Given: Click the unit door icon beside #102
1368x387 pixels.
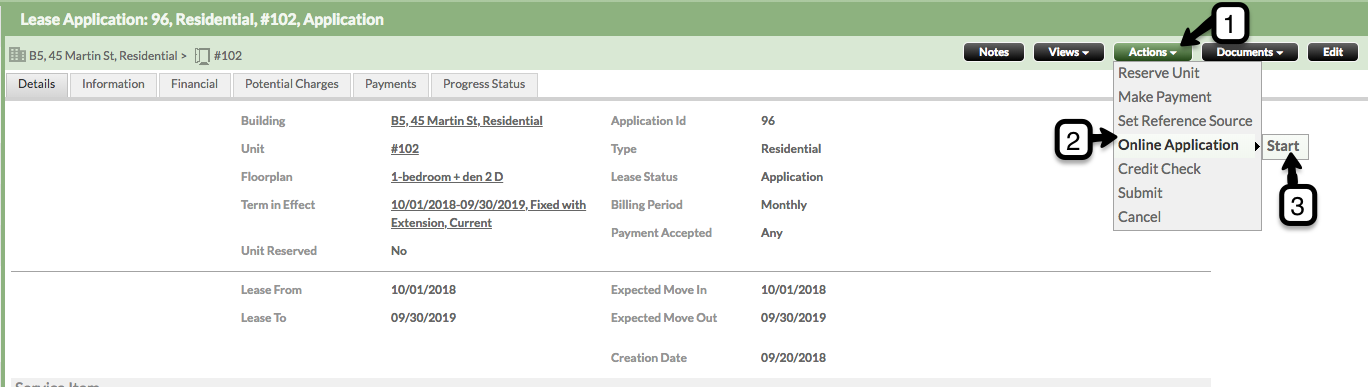Looking at the screenshot, I should click(202, 55).
